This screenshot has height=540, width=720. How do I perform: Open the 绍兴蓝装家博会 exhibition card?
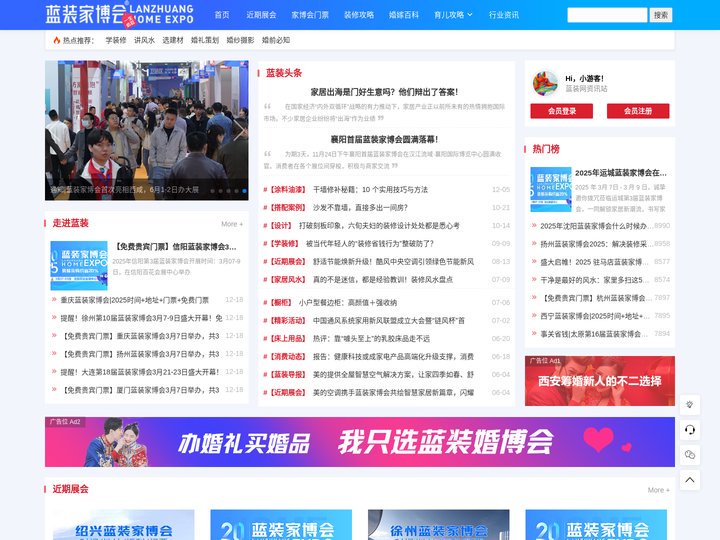(124, 524)
